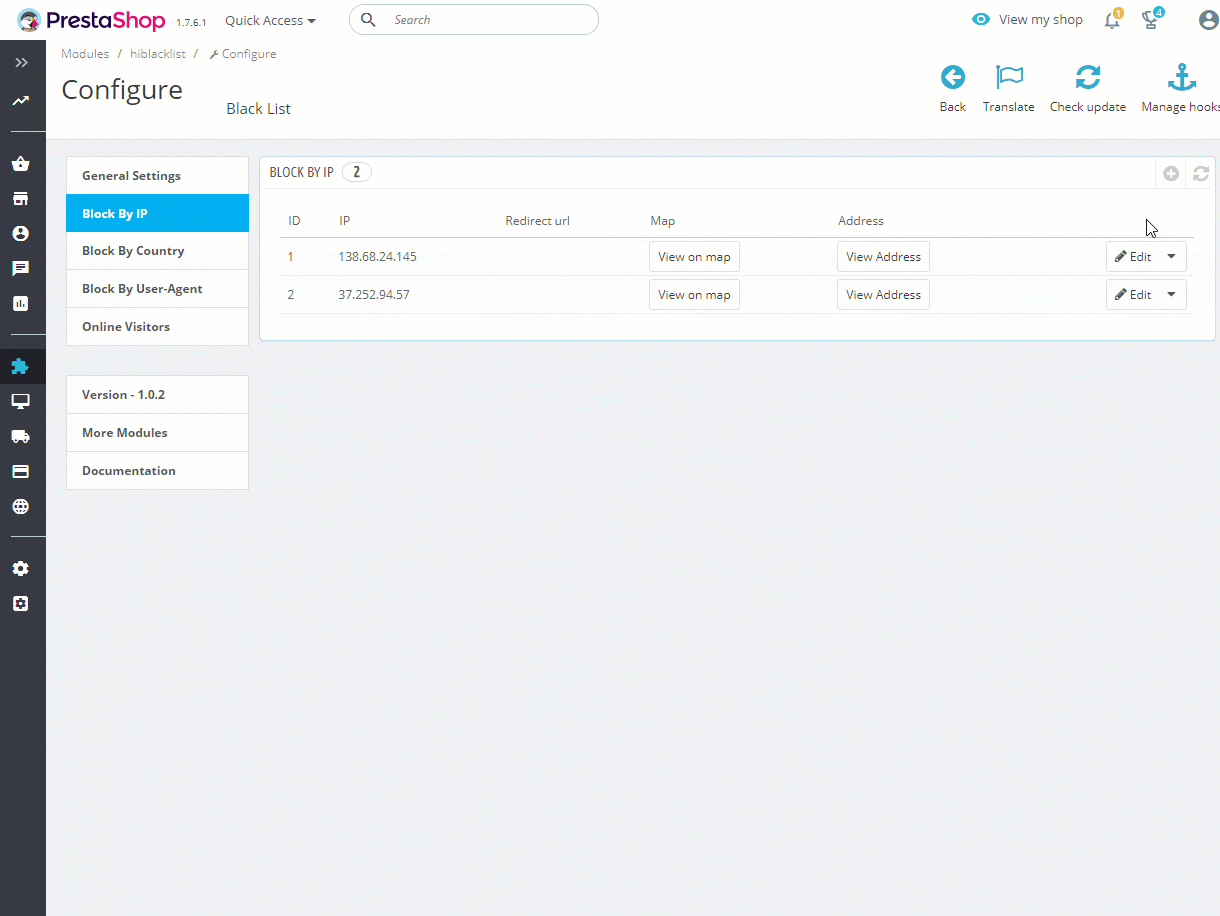Open Stats bar-chart icon in sidebar
Image resolution: width=1220 pixels, height=916 pixels.
pos(21,303)
